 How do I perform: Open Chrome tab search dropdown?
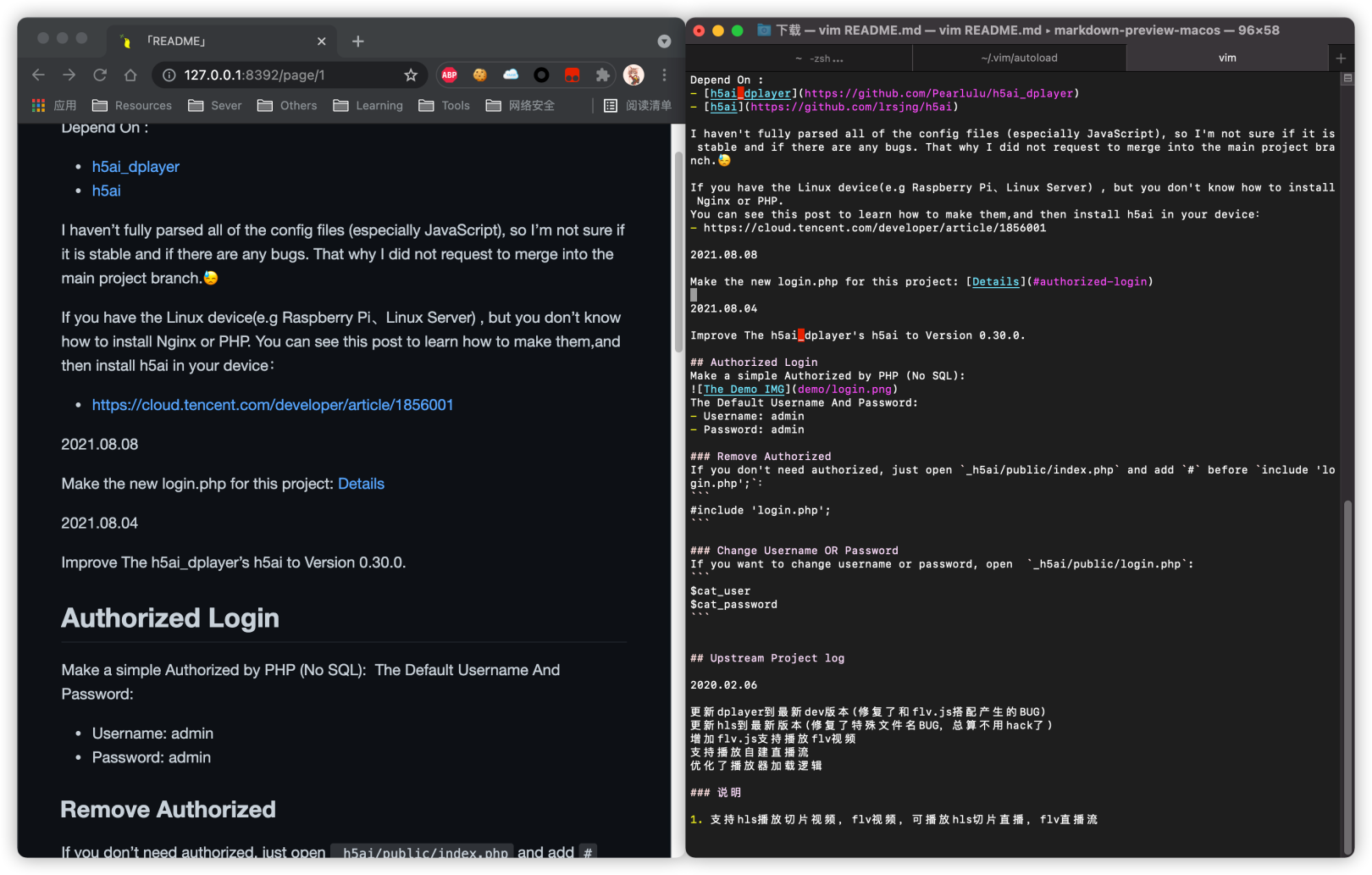(664, 41)
